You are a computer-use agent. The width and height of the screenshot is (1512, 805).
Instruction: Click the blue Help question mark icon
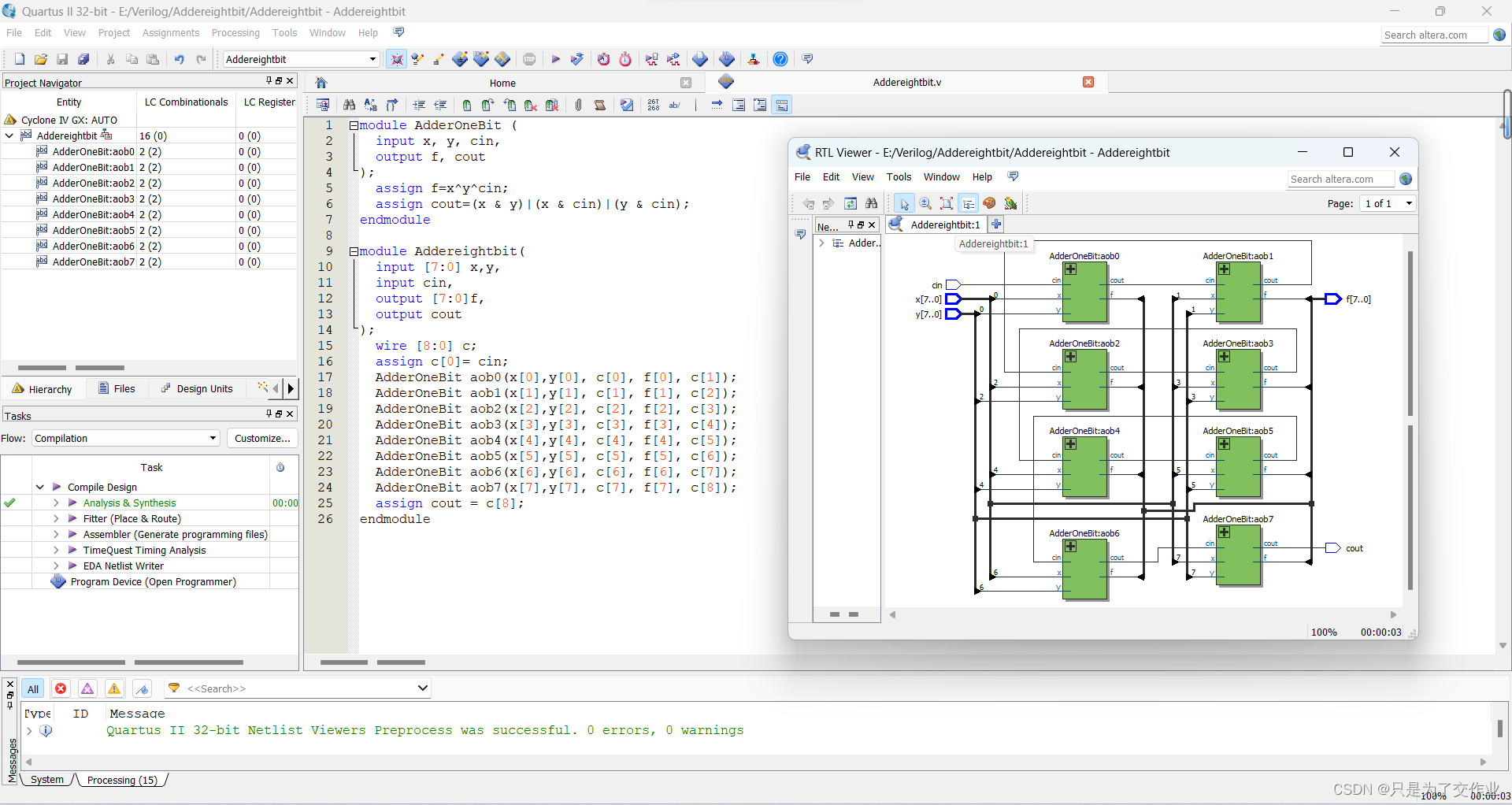(x=780, y=59)
